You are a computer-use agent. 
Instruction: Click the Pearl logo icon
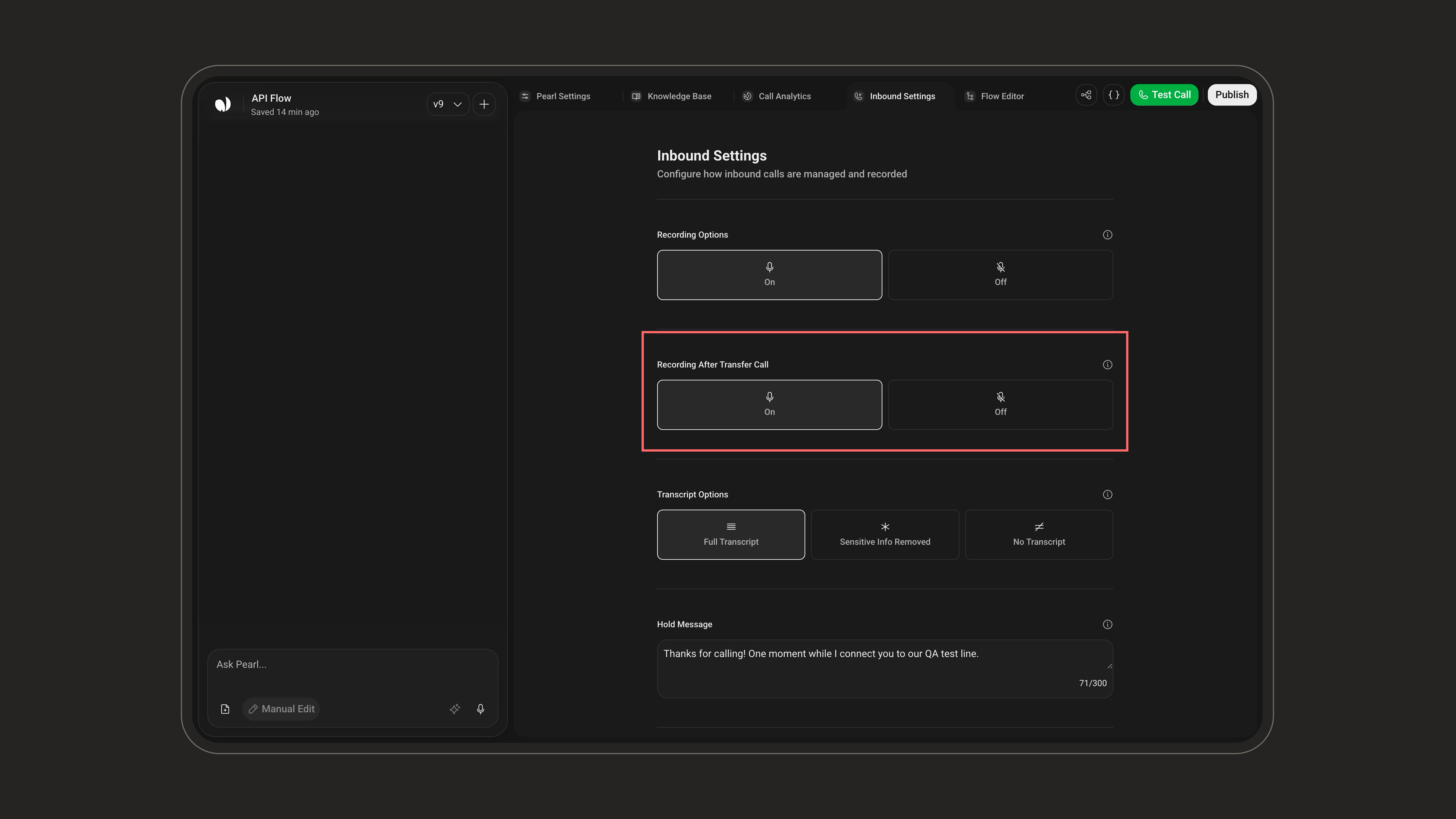click(x=223, y=104)
